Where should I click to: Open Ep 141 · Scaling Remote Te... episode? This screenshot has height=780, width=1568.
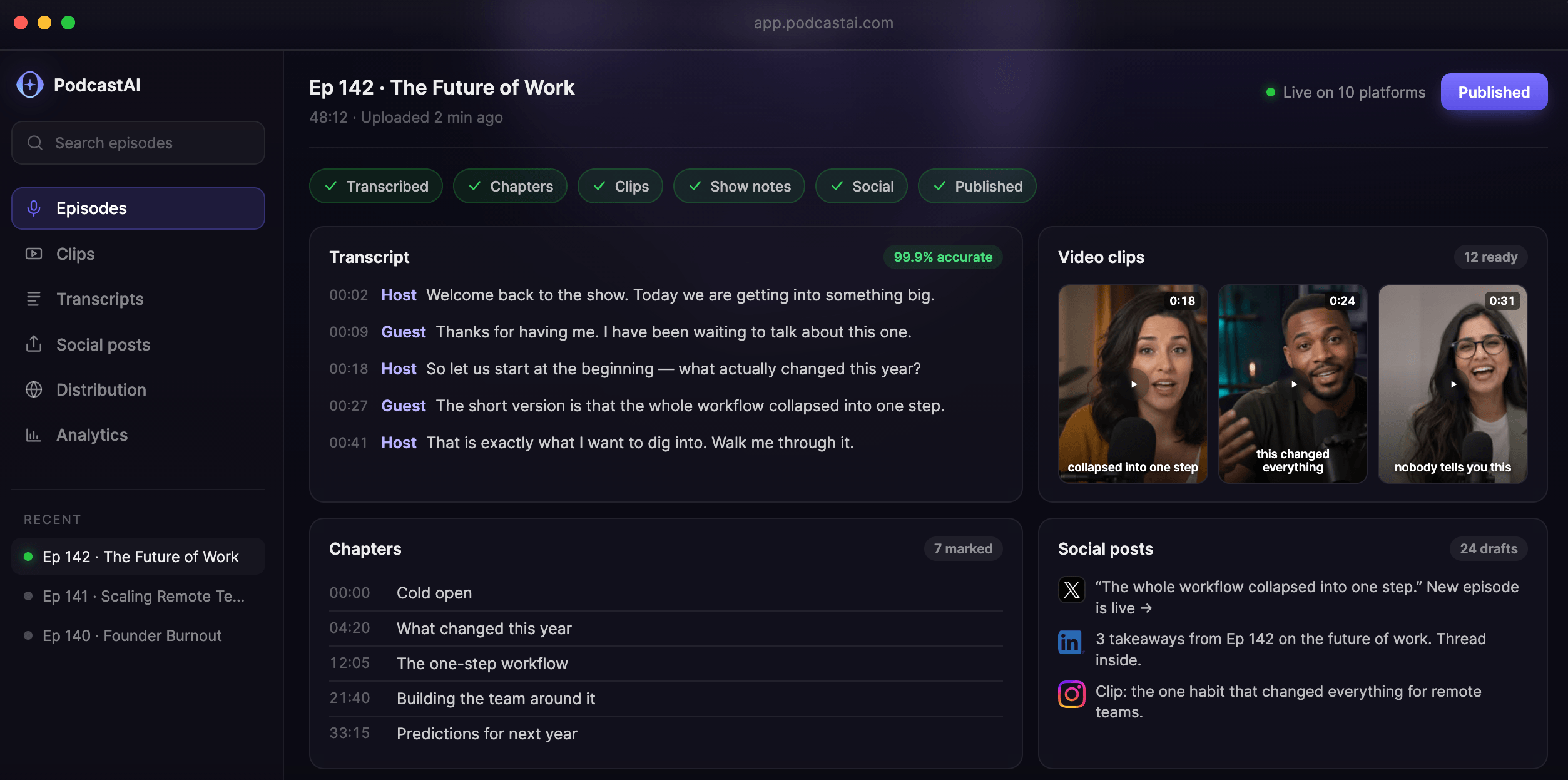(x=138, y=596)
